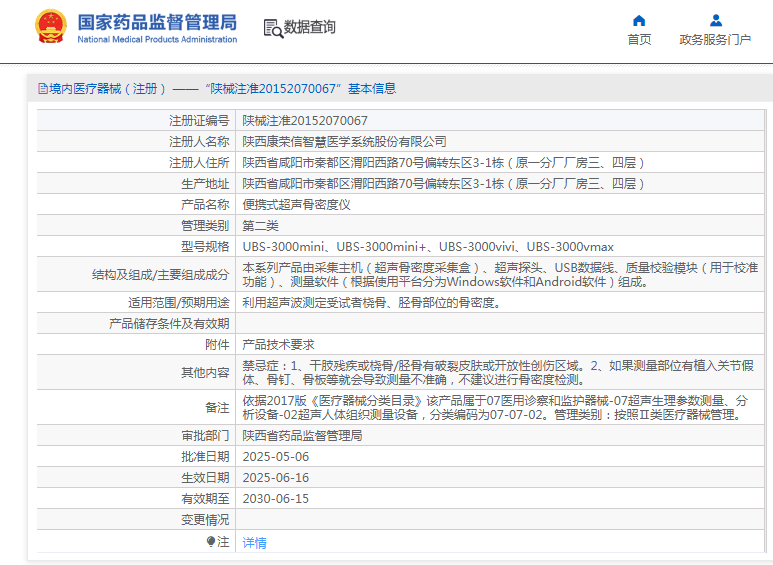This screenshot has height=565, width=773.
Task: Click the National Medical Products Administration subtitle
Action: pos(157,40)
